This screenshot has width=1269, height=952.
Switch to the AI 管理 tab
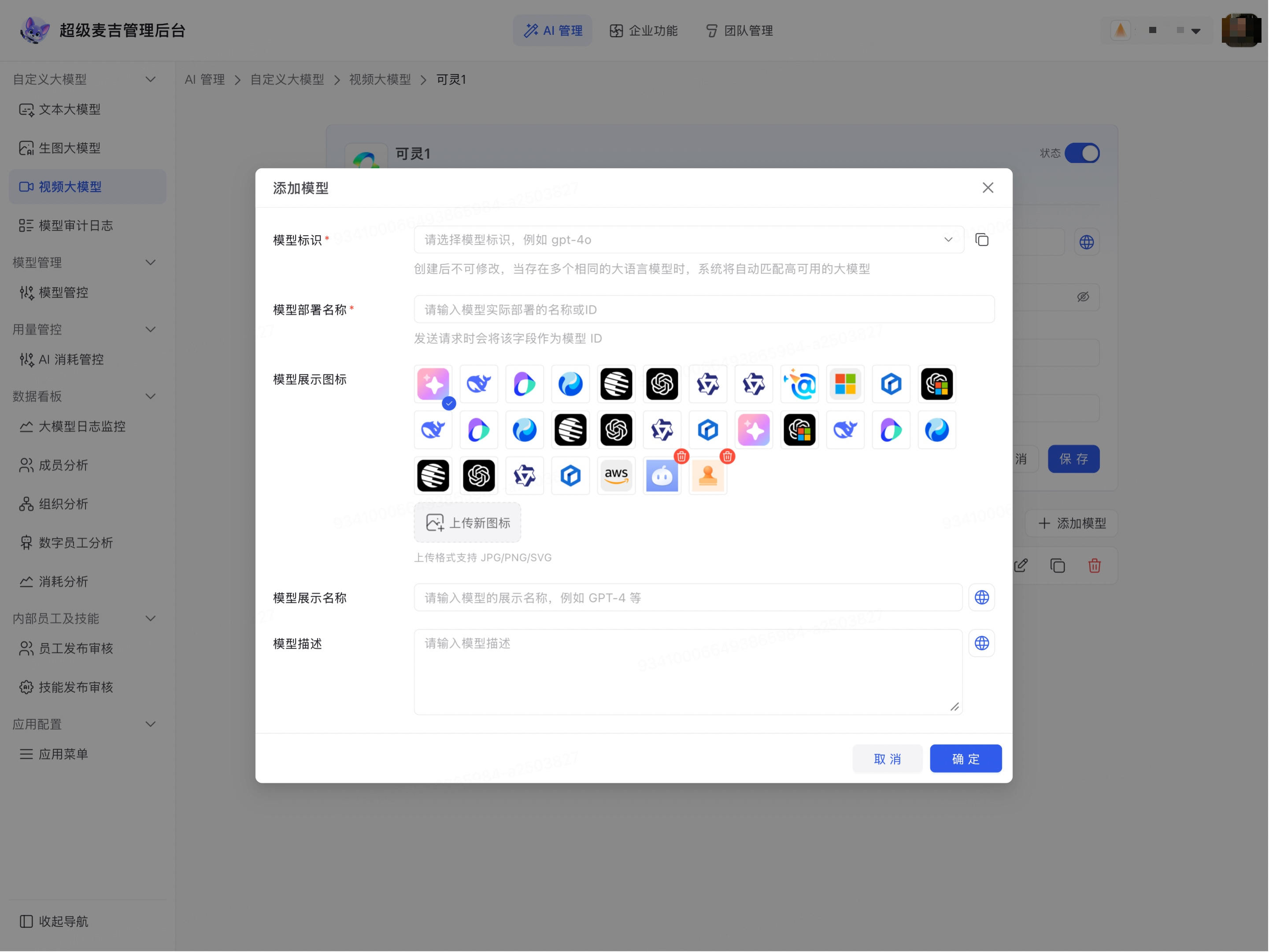(x=552, y=30)
